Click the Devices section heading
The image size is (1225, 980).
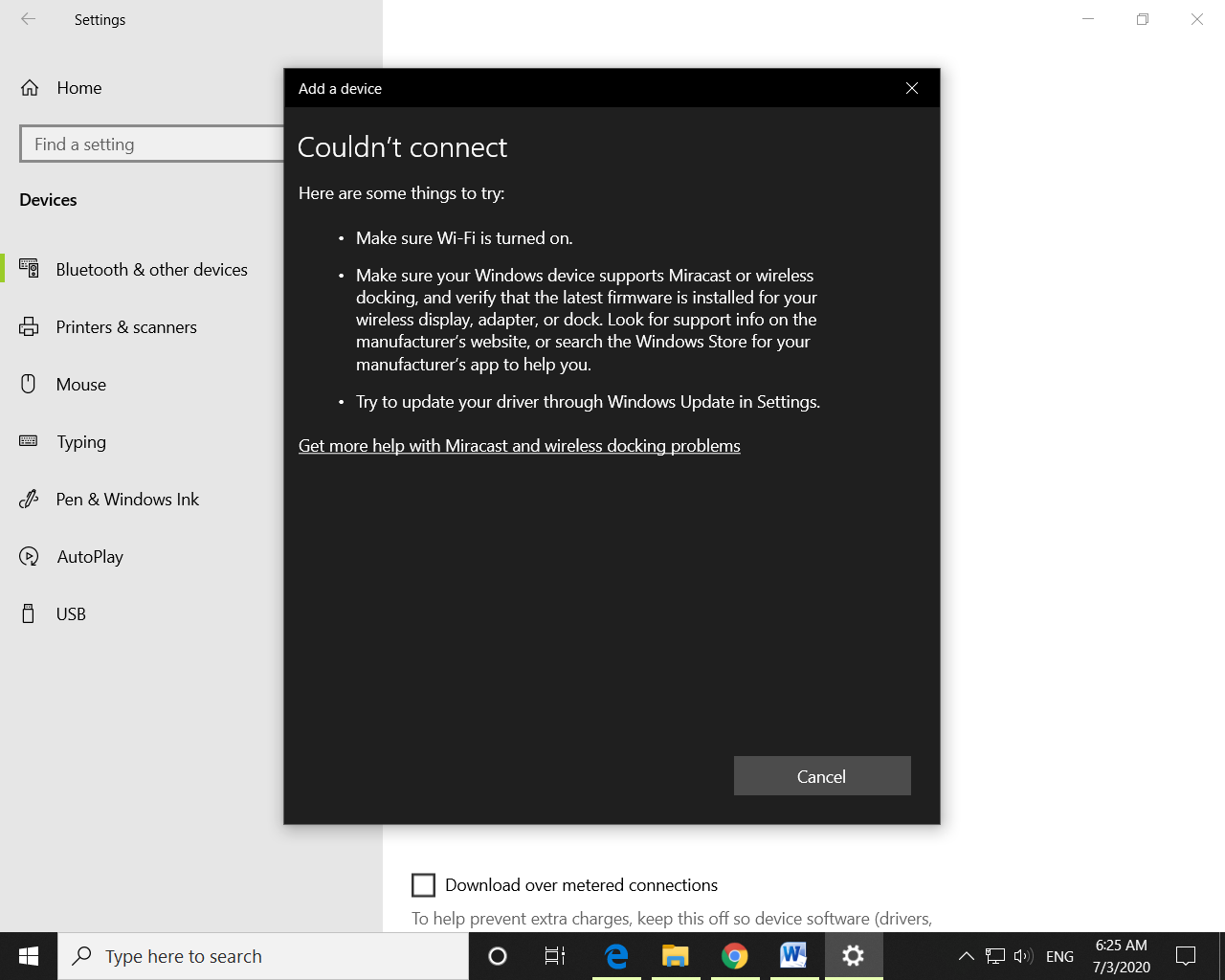coord(48,200)
